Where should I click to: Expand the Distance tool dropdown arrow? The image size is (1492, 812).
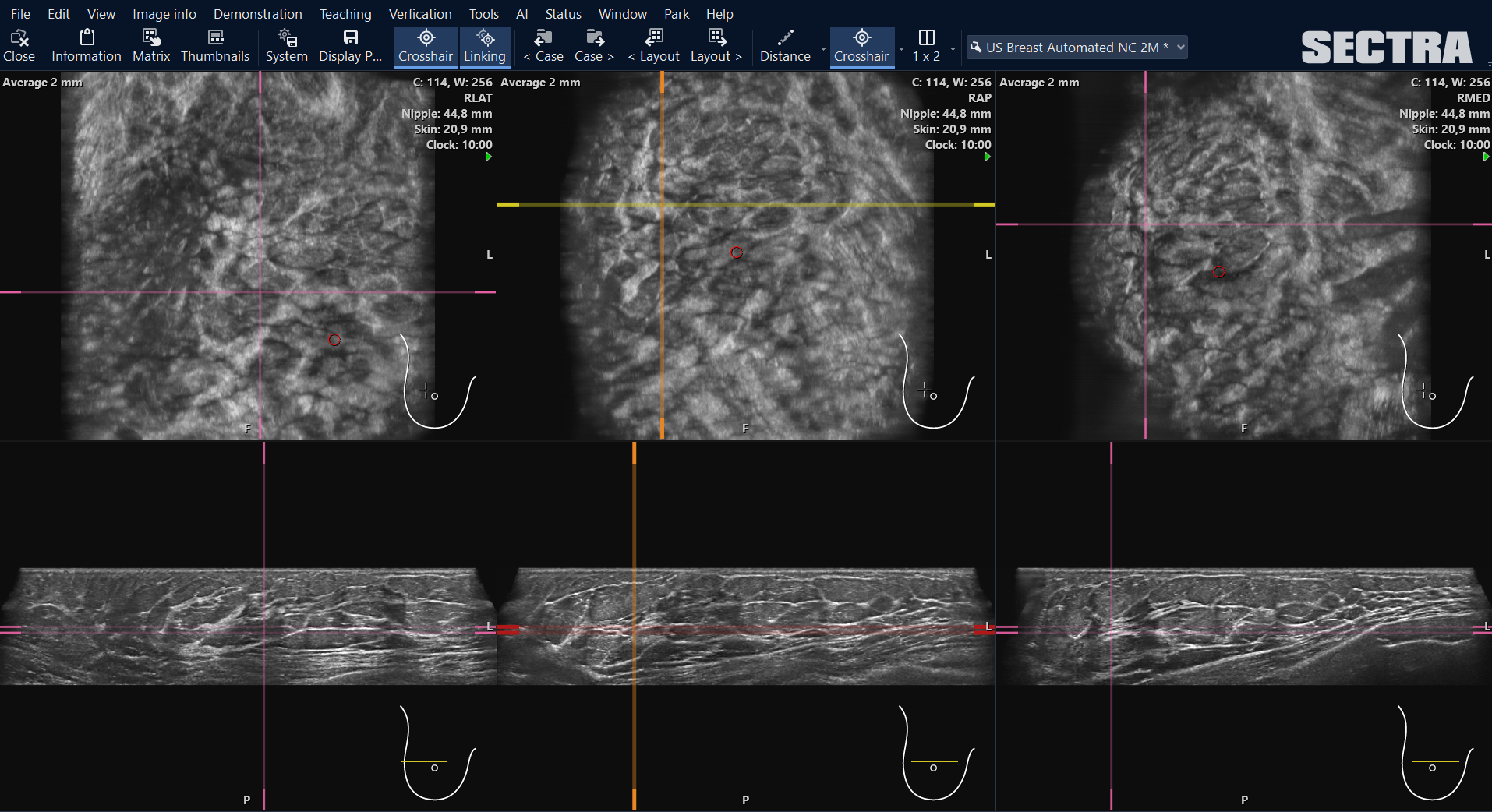pos(823,48)
